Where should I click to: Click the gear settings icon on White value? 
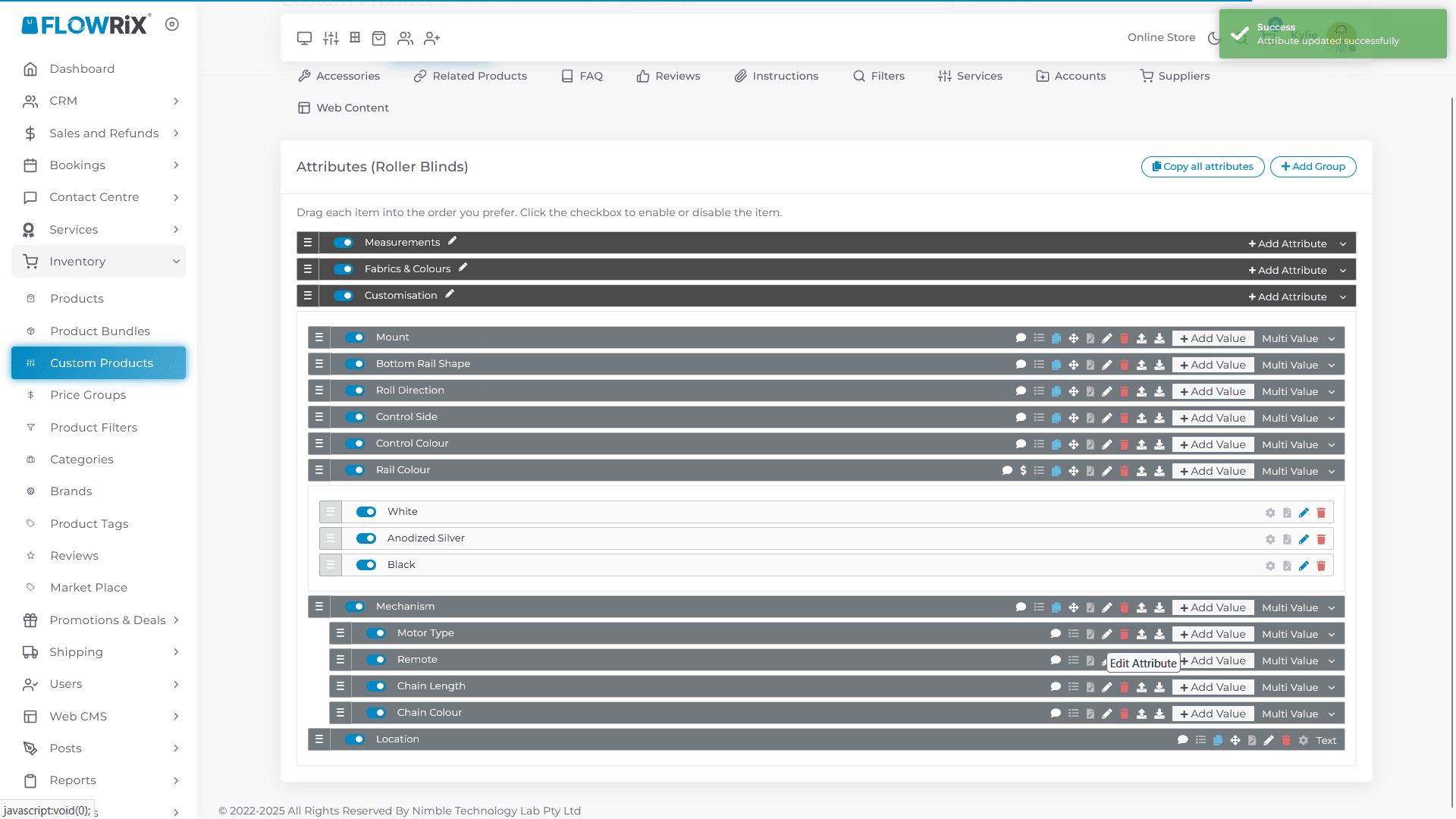(x=1270, y=513)
